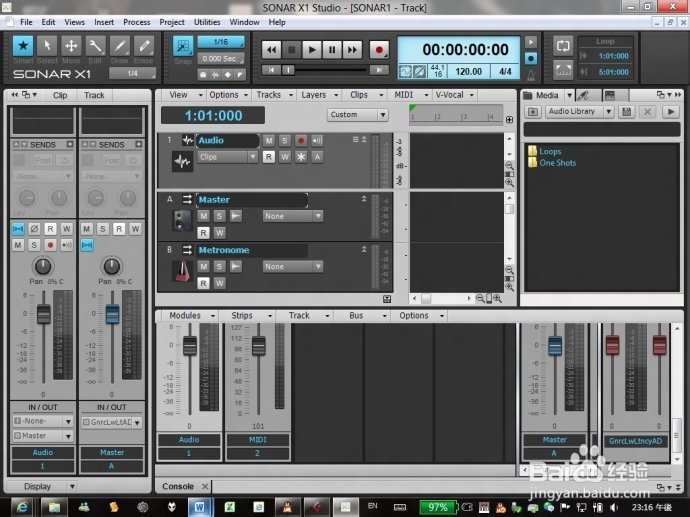Click the Metronome bus icon

182,271
